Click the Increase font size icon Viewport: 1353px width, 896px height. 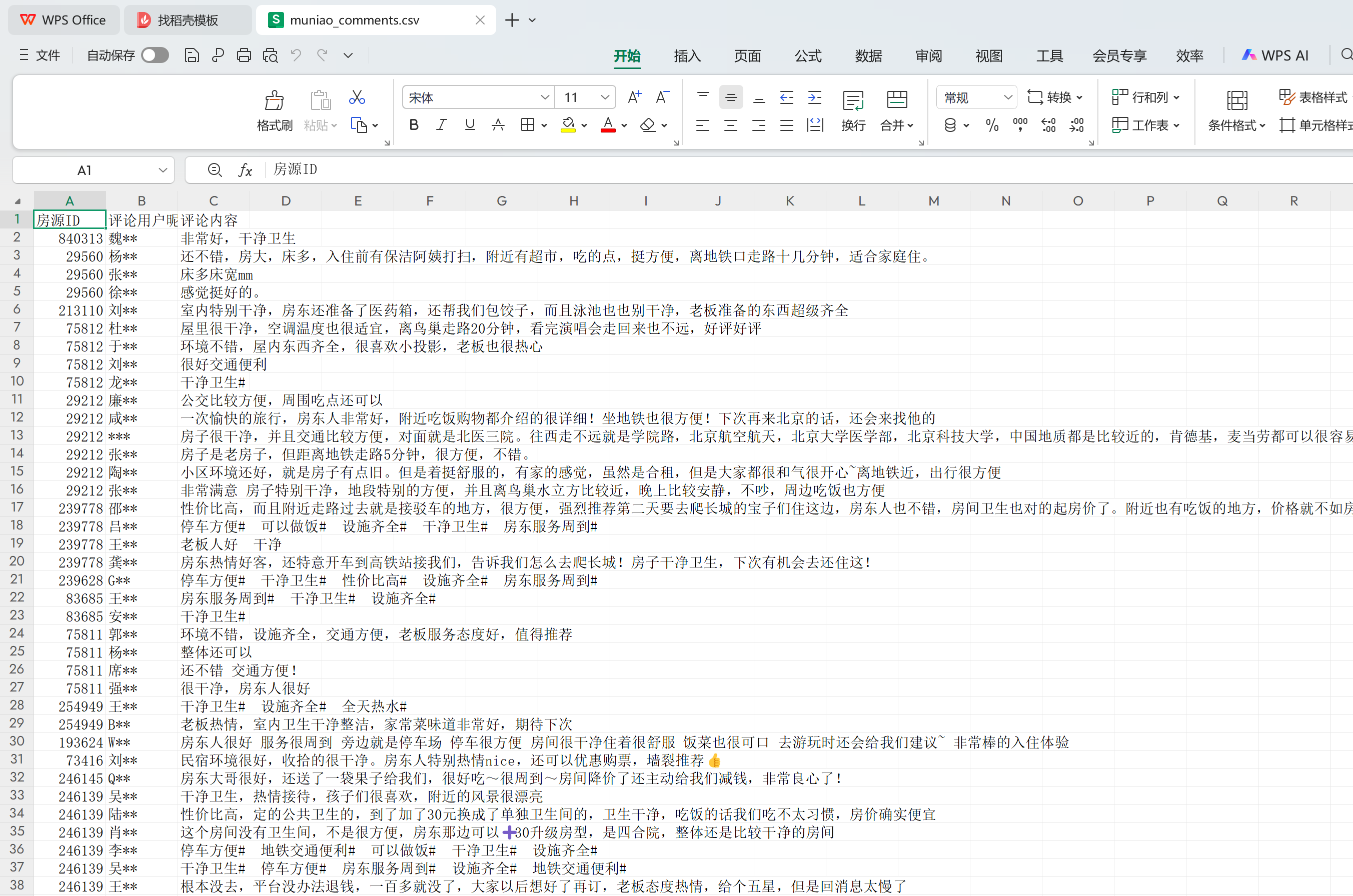634,97
